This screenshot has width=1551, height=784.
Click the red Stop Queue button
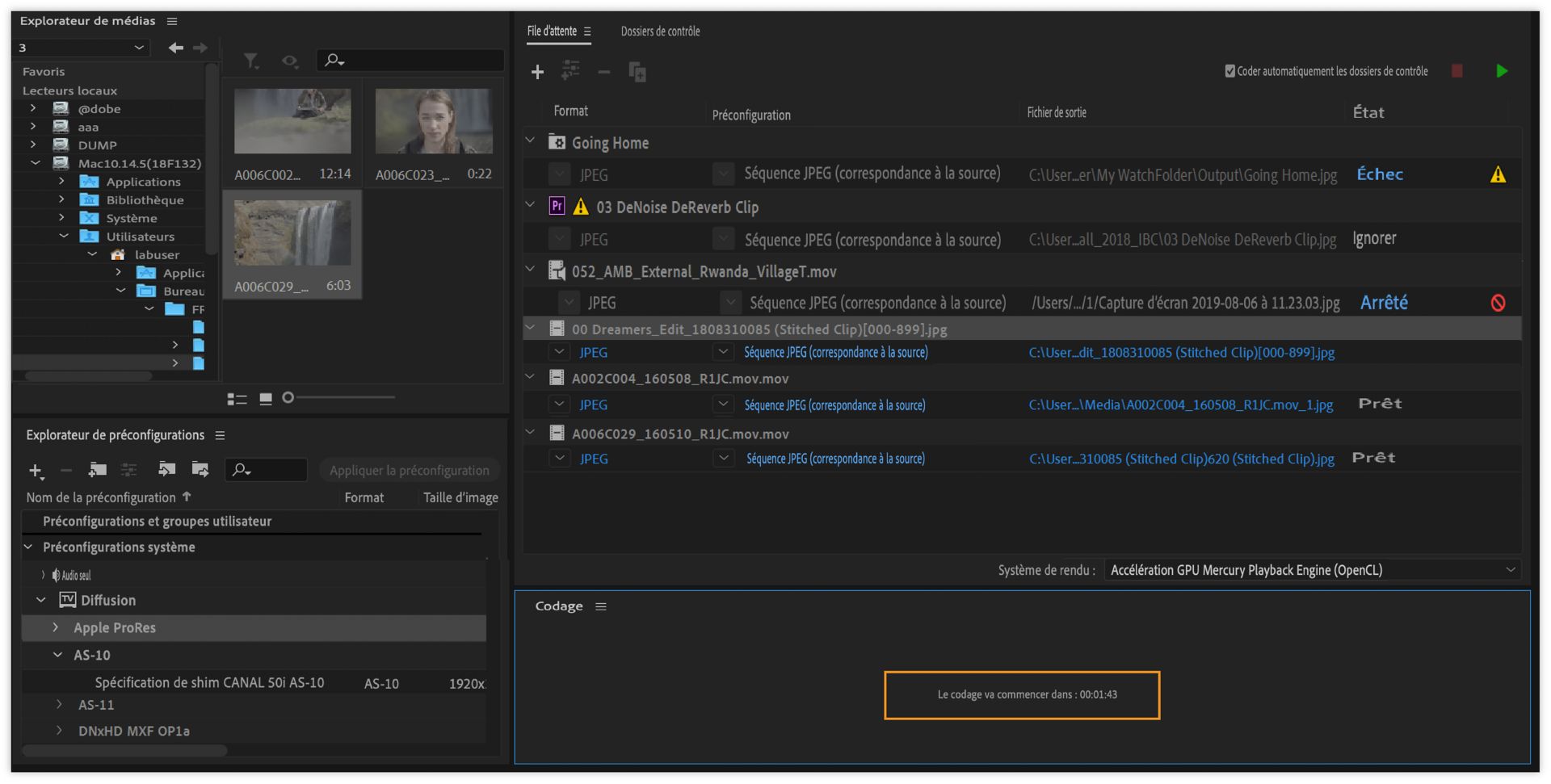click(1456, 71)
